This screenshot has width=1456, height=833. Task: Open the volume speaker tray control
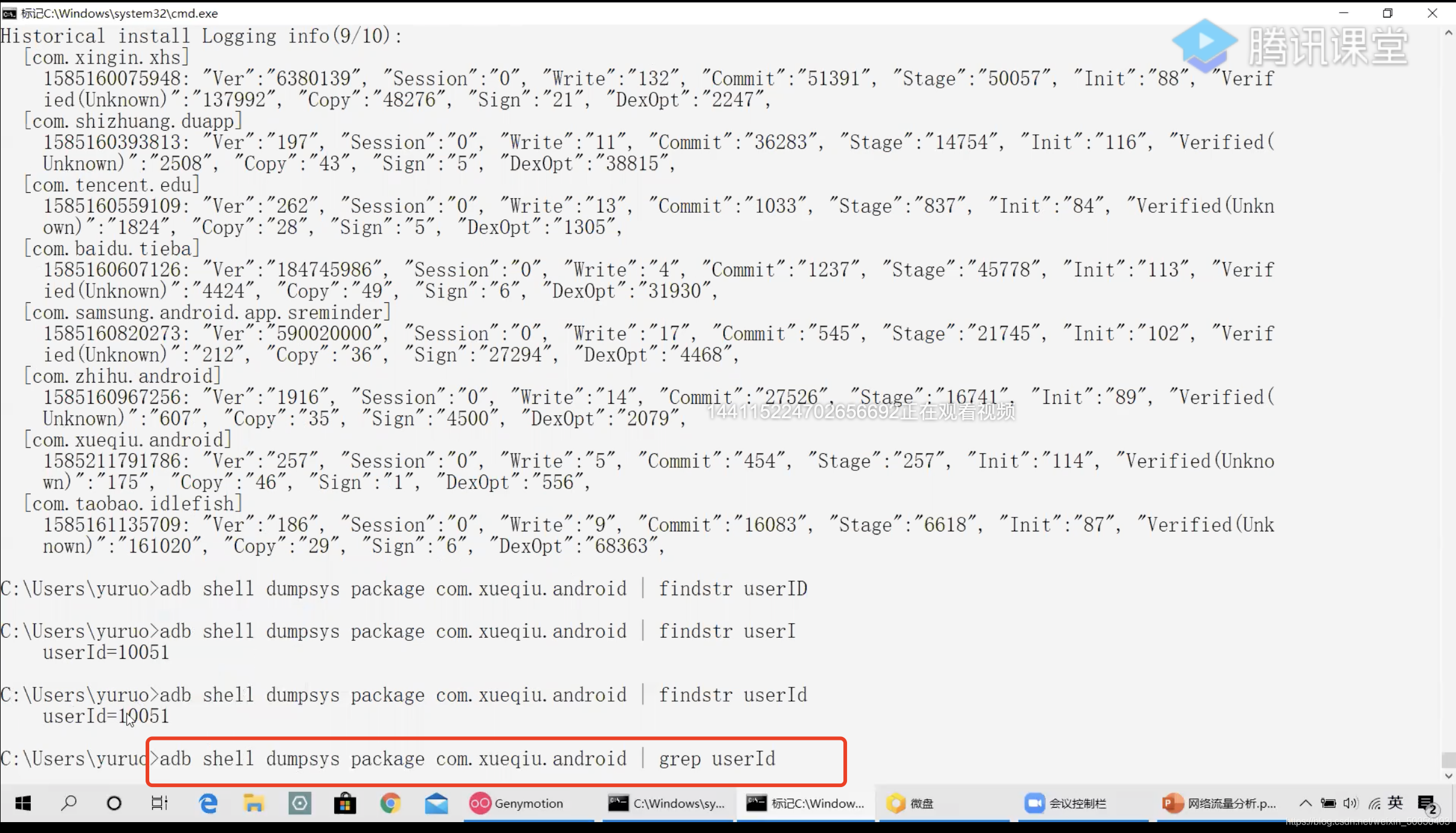tap(1350, 803)
